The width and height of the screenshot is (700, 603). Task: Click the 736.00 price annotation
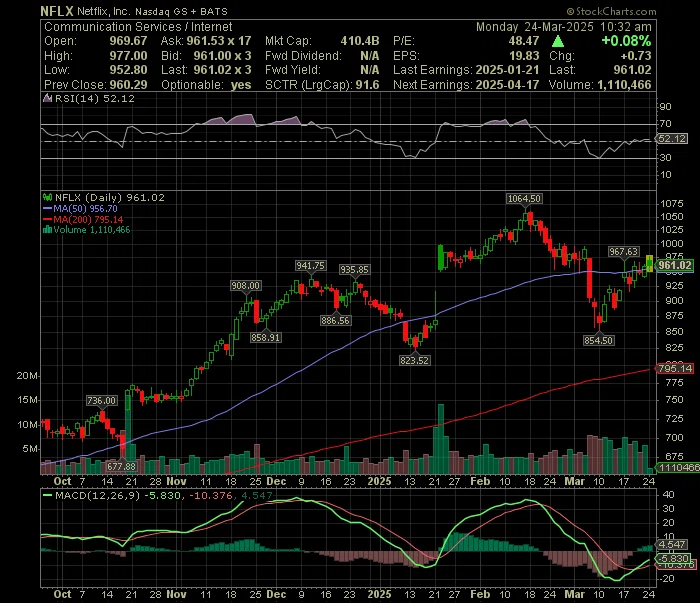tap(101, 400)
